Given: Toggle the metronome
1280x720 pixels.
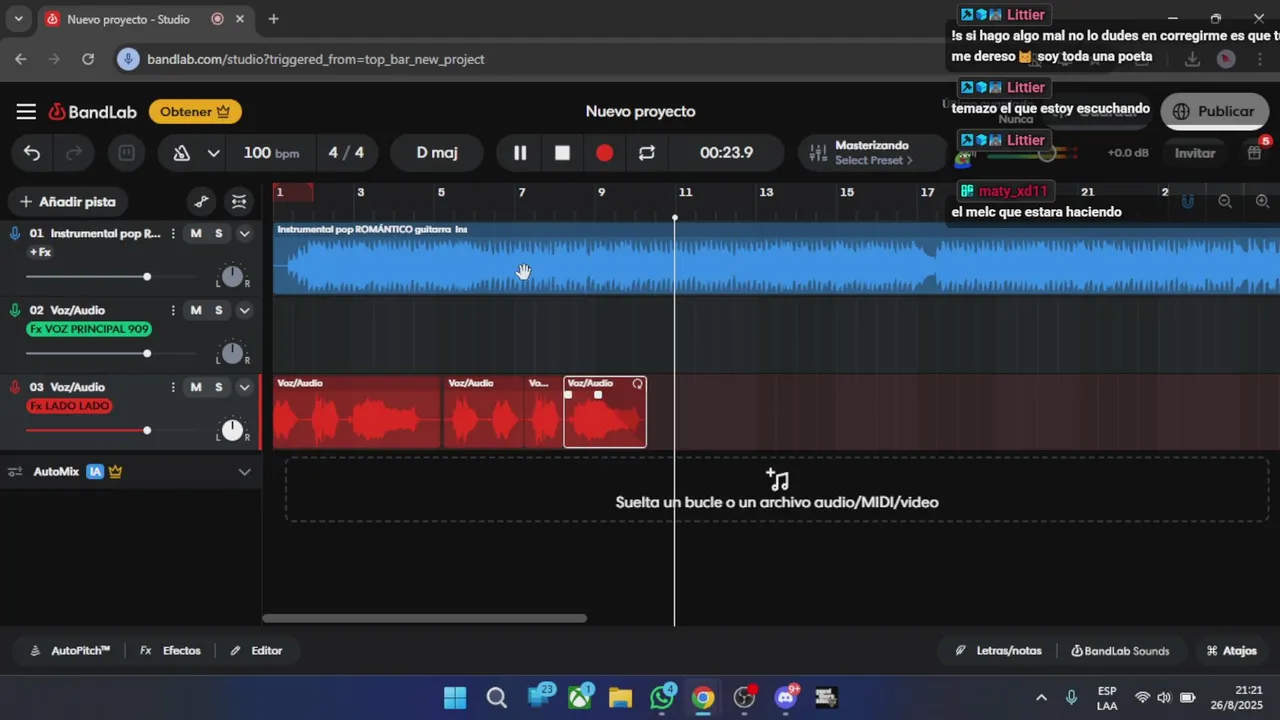Looking at the screenshot, I should (x=182, y=153).
